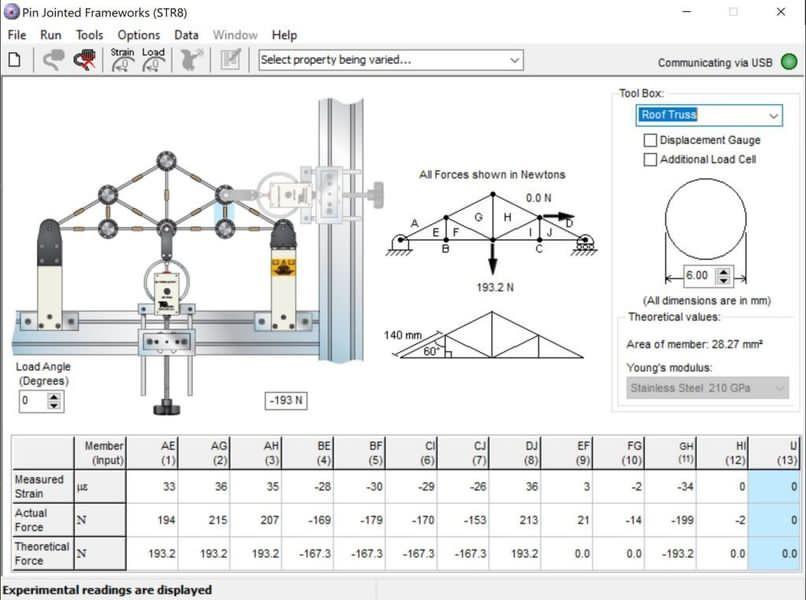This screenshot has height=600, width=806.
Task: Click the Theoretical Force cell under BE (4)
Action: 308,553
